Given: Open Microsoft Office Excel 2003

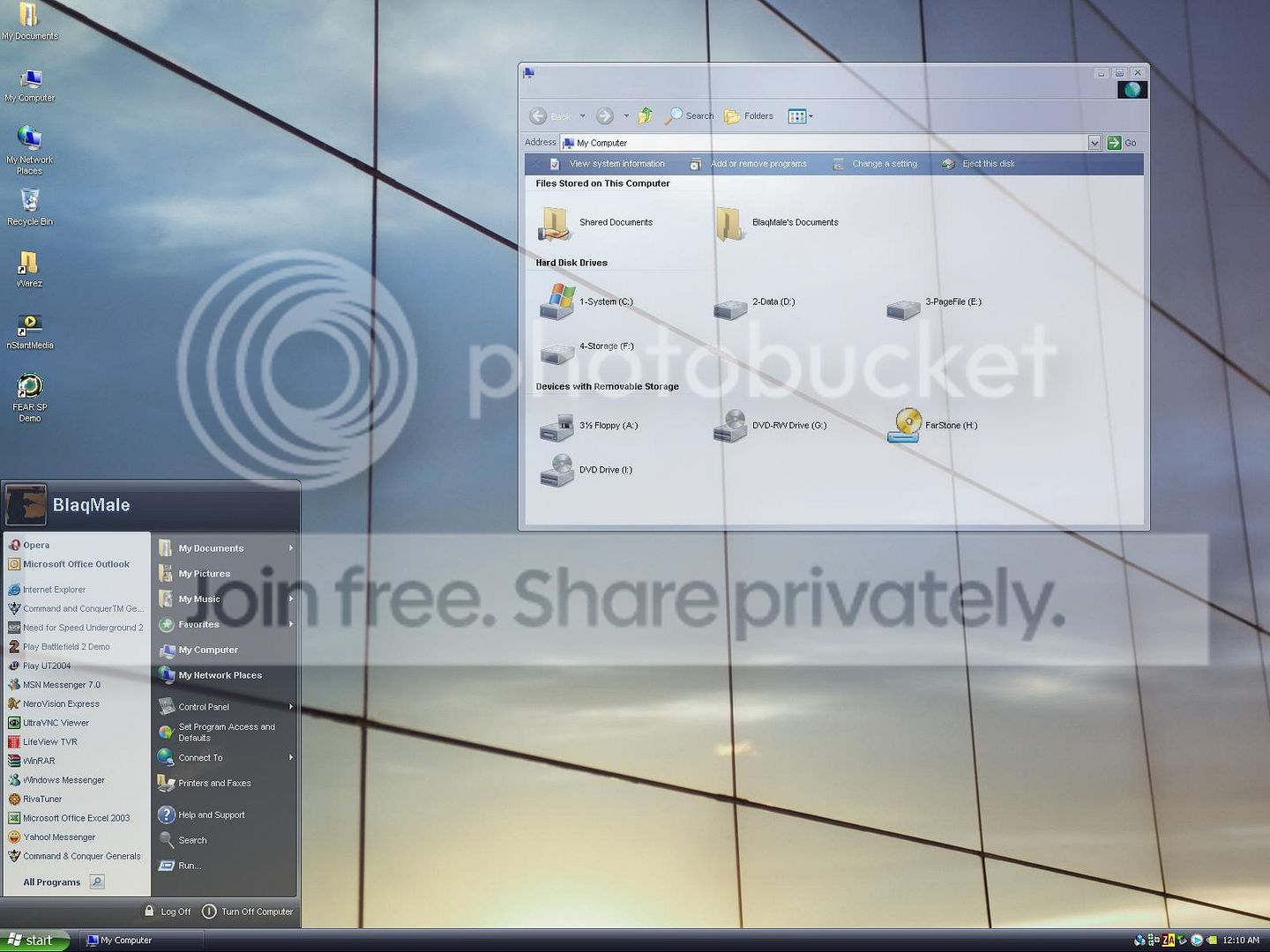Looking at the screenshot, I should 69,818.
